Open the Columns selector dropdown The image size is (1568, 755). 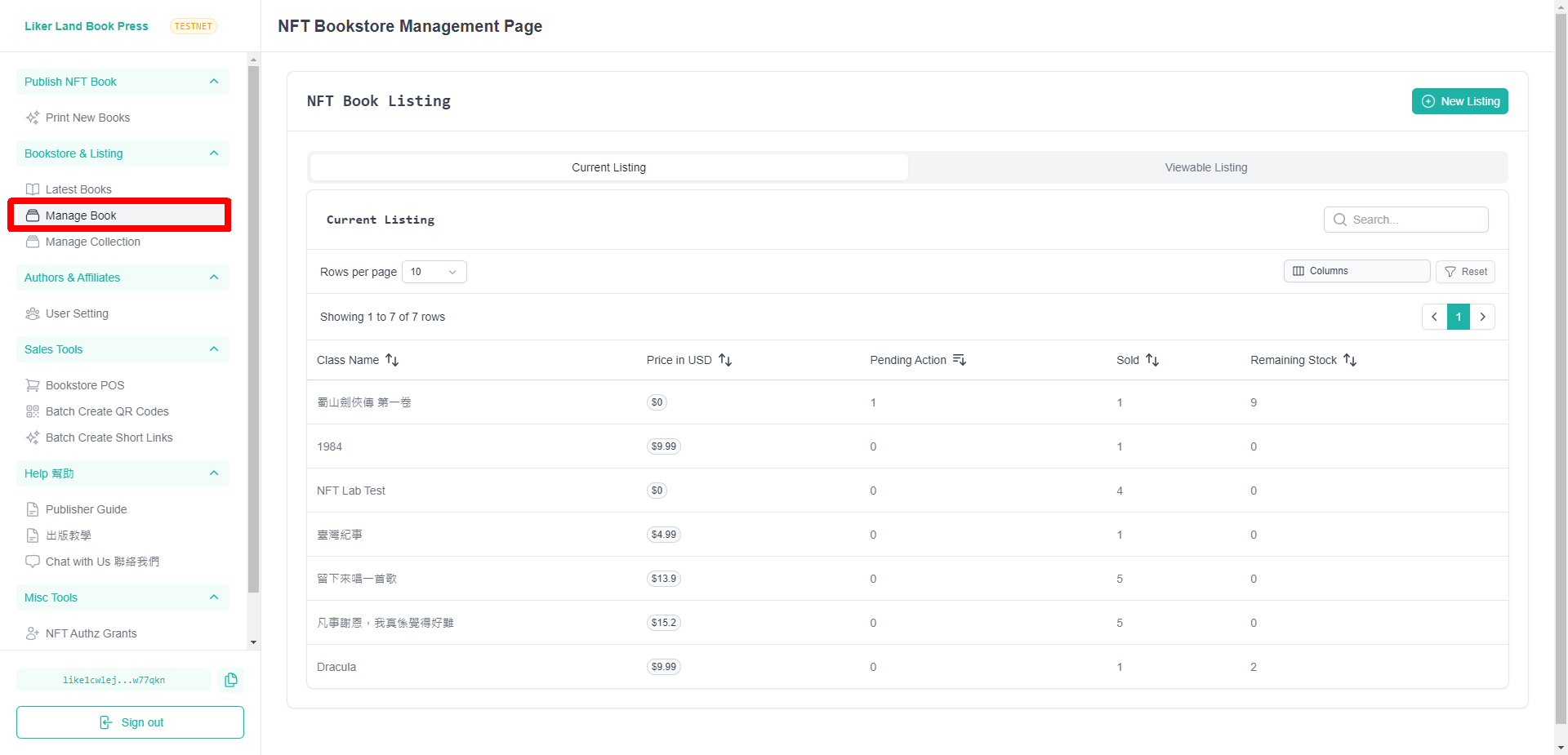tap(1356, 271)
